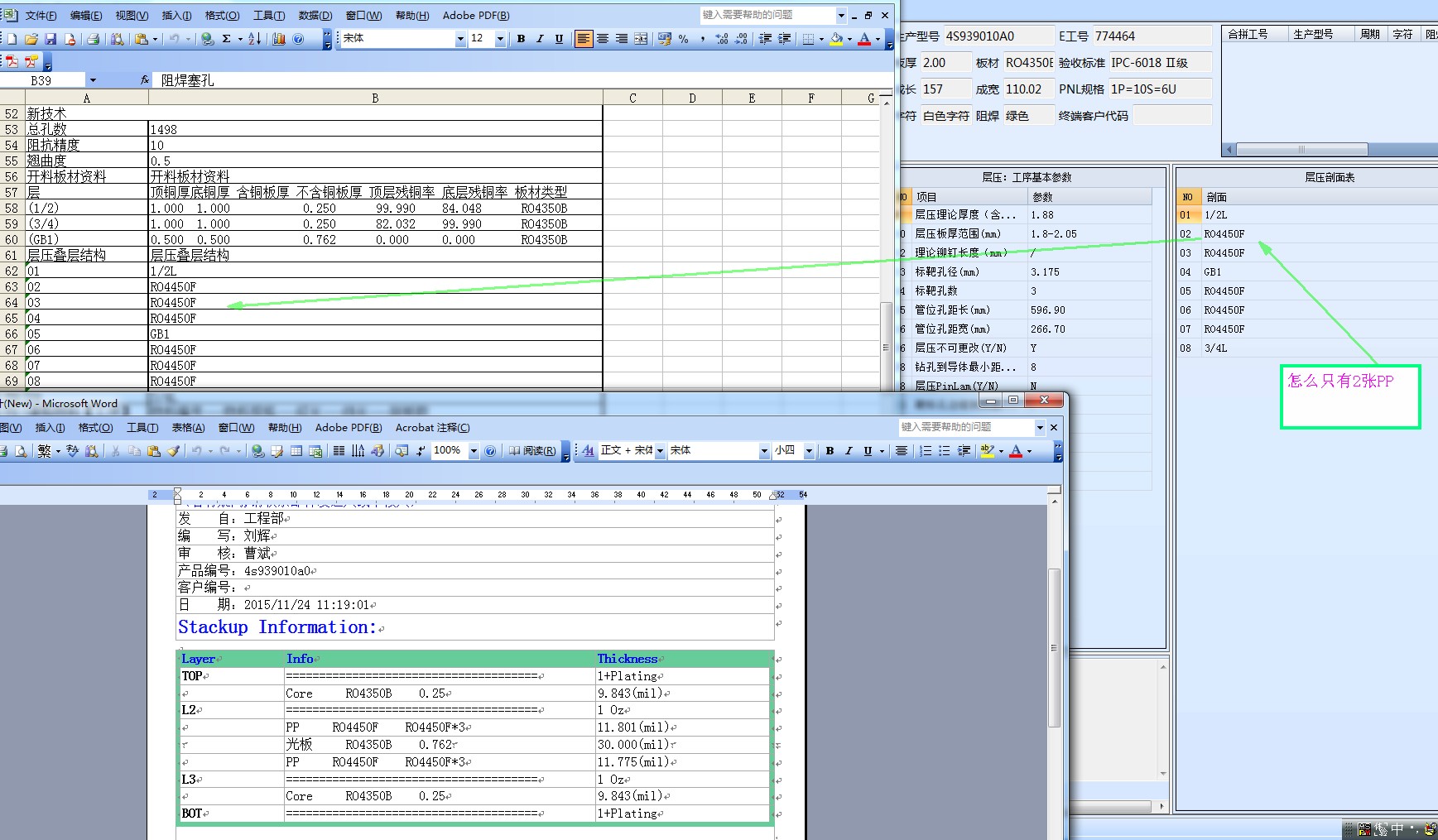
Task: Open Excel Adobe PDF(B) menu
Action: point(476,16)
